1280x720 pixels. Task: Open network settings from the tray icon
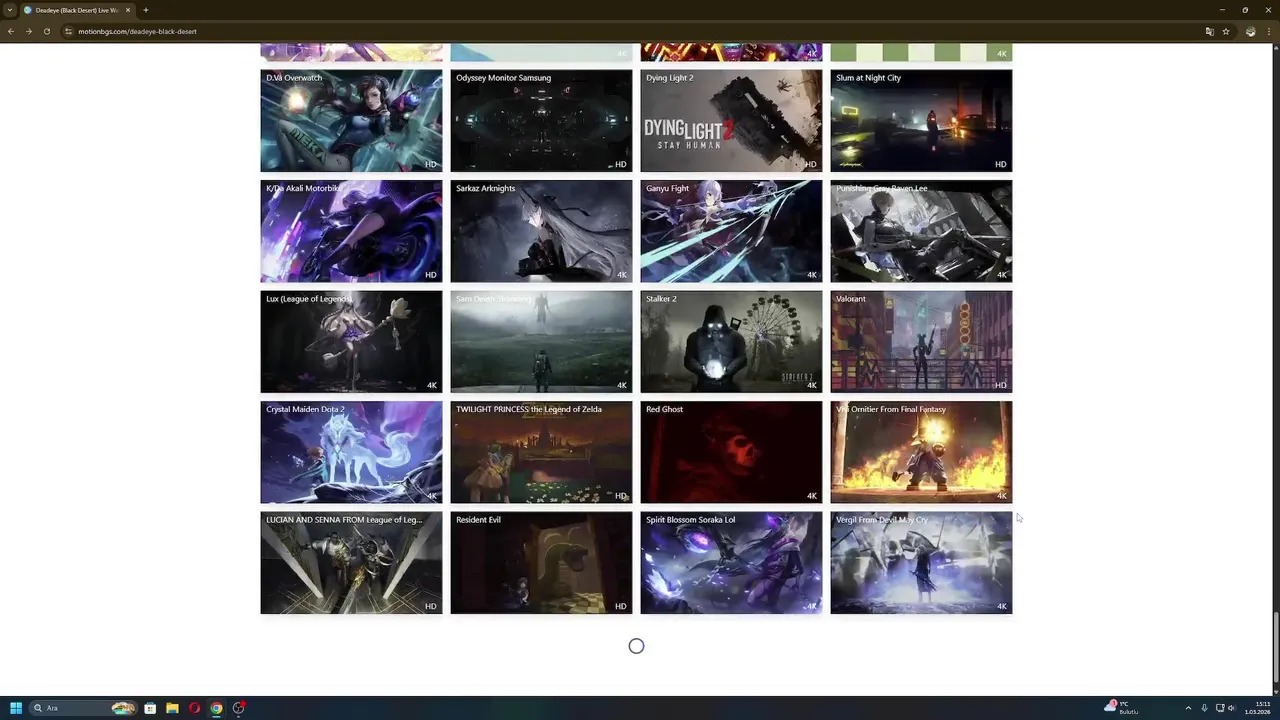(1220, 708)
